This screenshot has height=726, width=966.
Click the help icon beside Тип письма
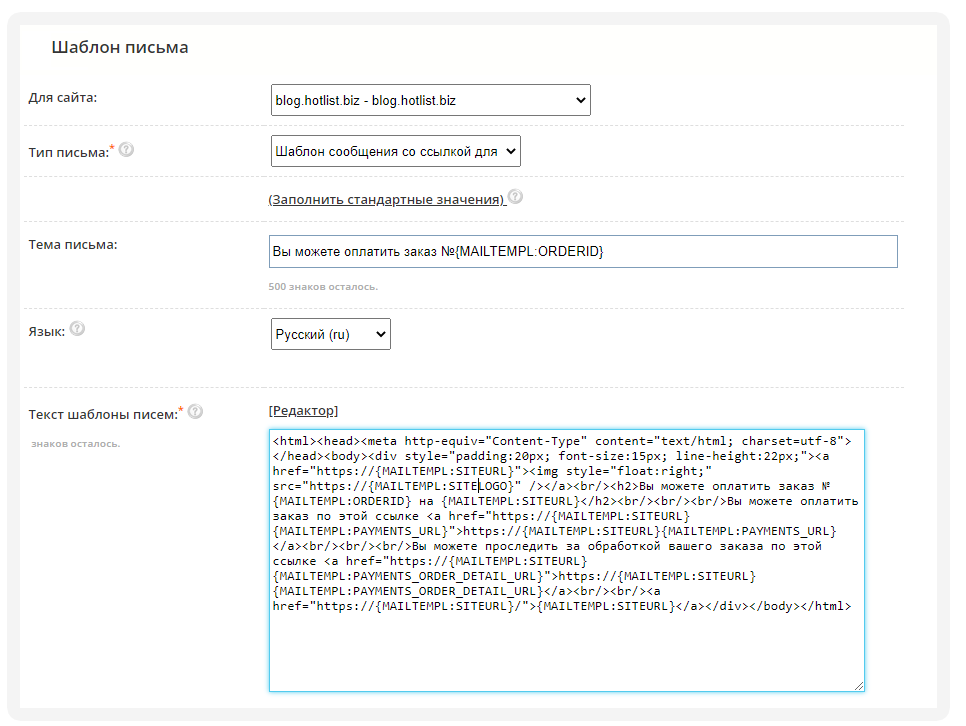pos(126,150)
